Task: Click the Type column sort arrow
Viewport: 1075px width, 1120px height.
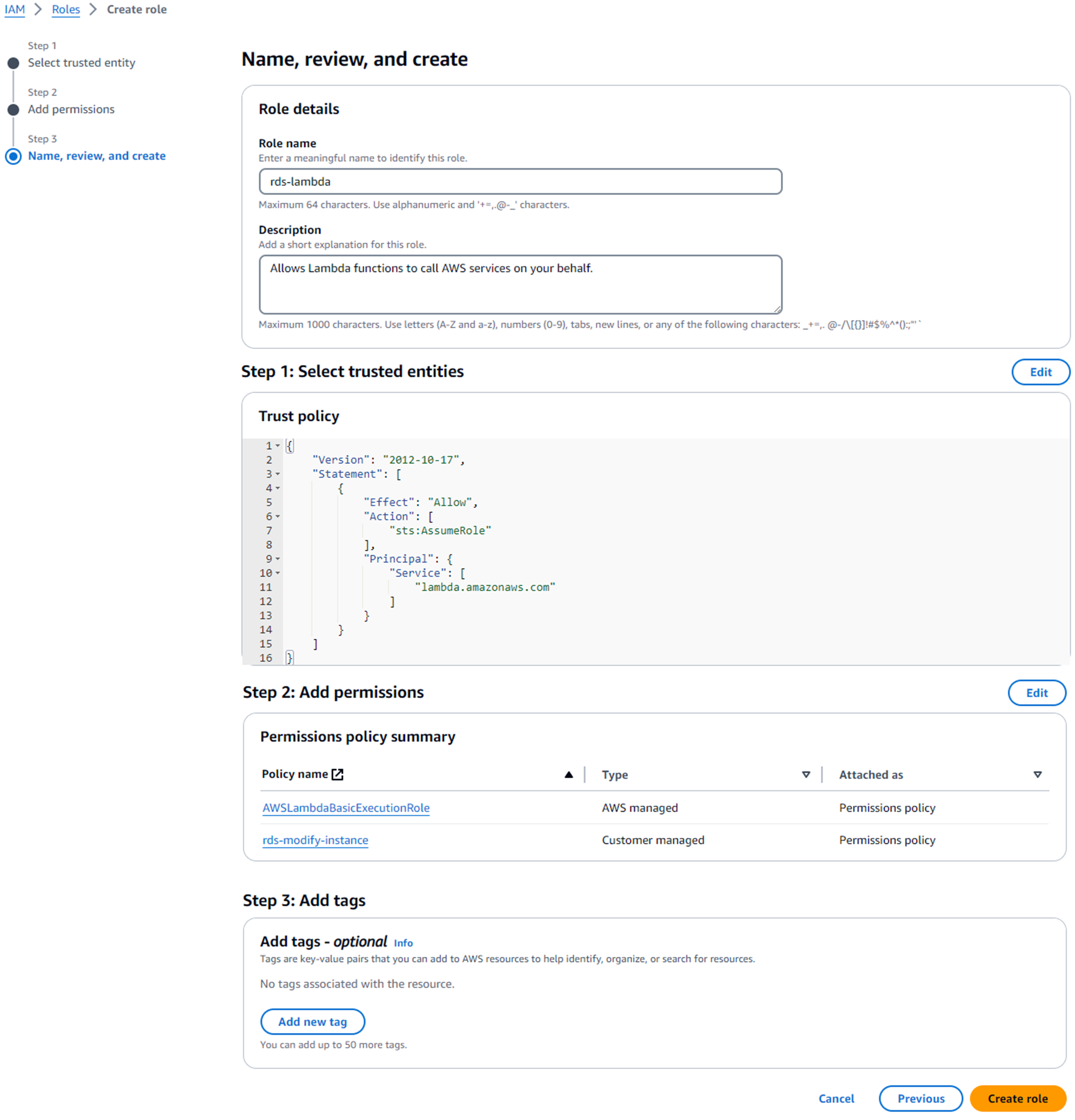Action: click(806, 775)
